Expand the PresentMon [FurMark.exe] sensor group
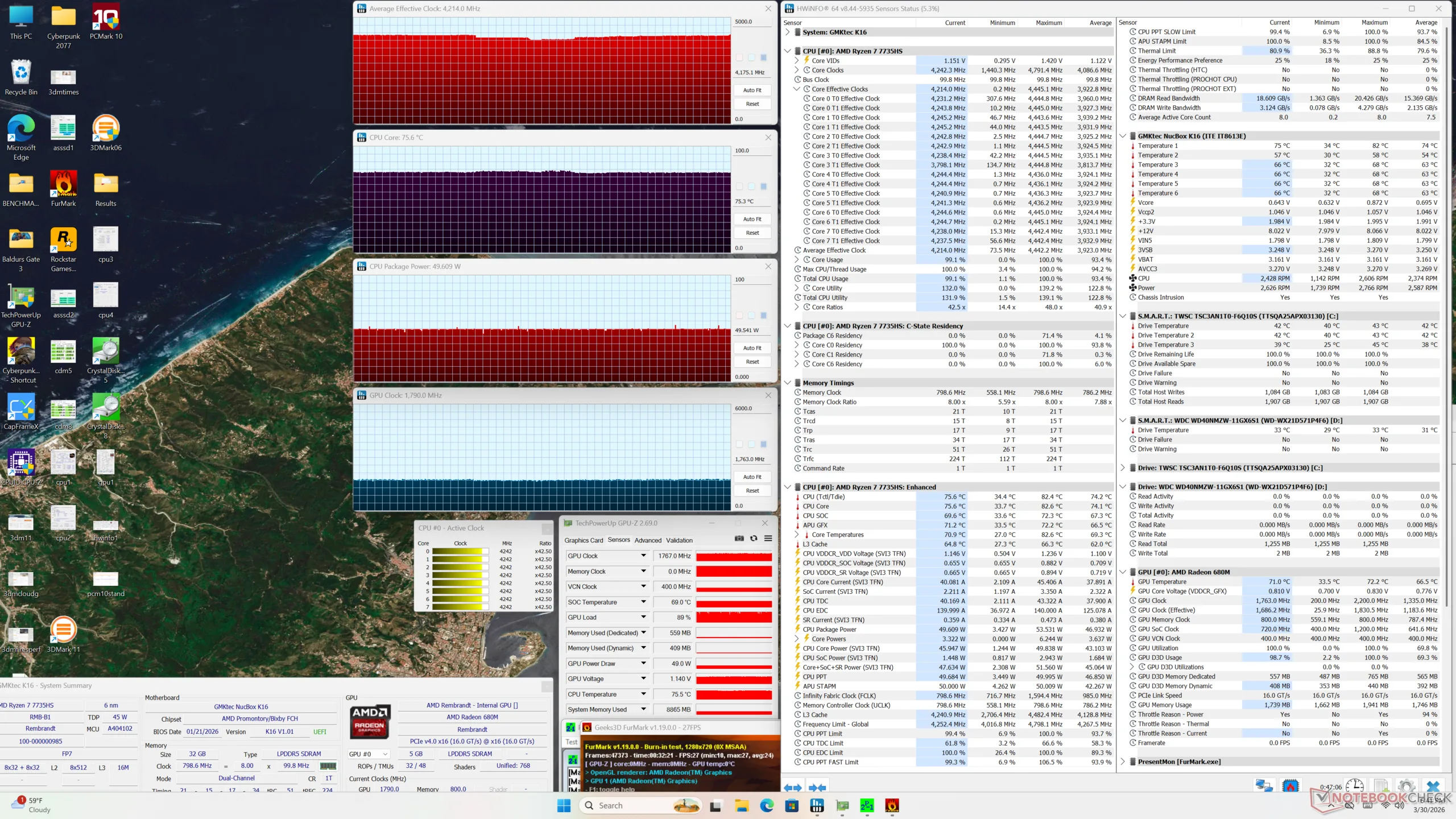 [1123, 762]
